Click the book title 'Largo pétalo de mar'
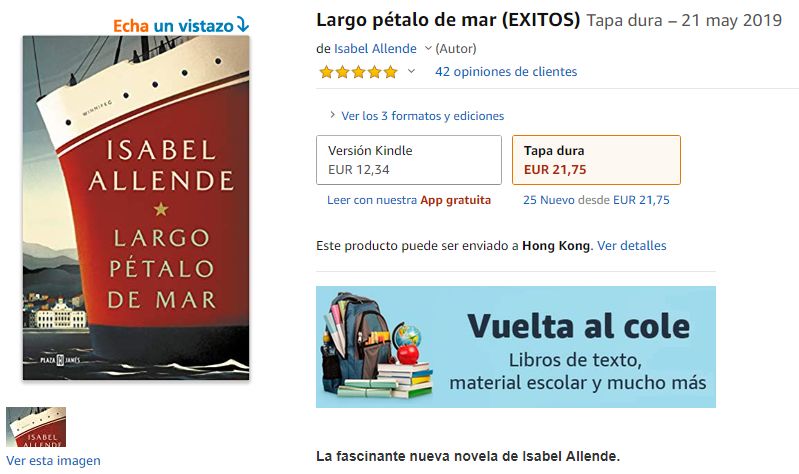The width and height of the screenshot is (799, 474). coord(406,20)
